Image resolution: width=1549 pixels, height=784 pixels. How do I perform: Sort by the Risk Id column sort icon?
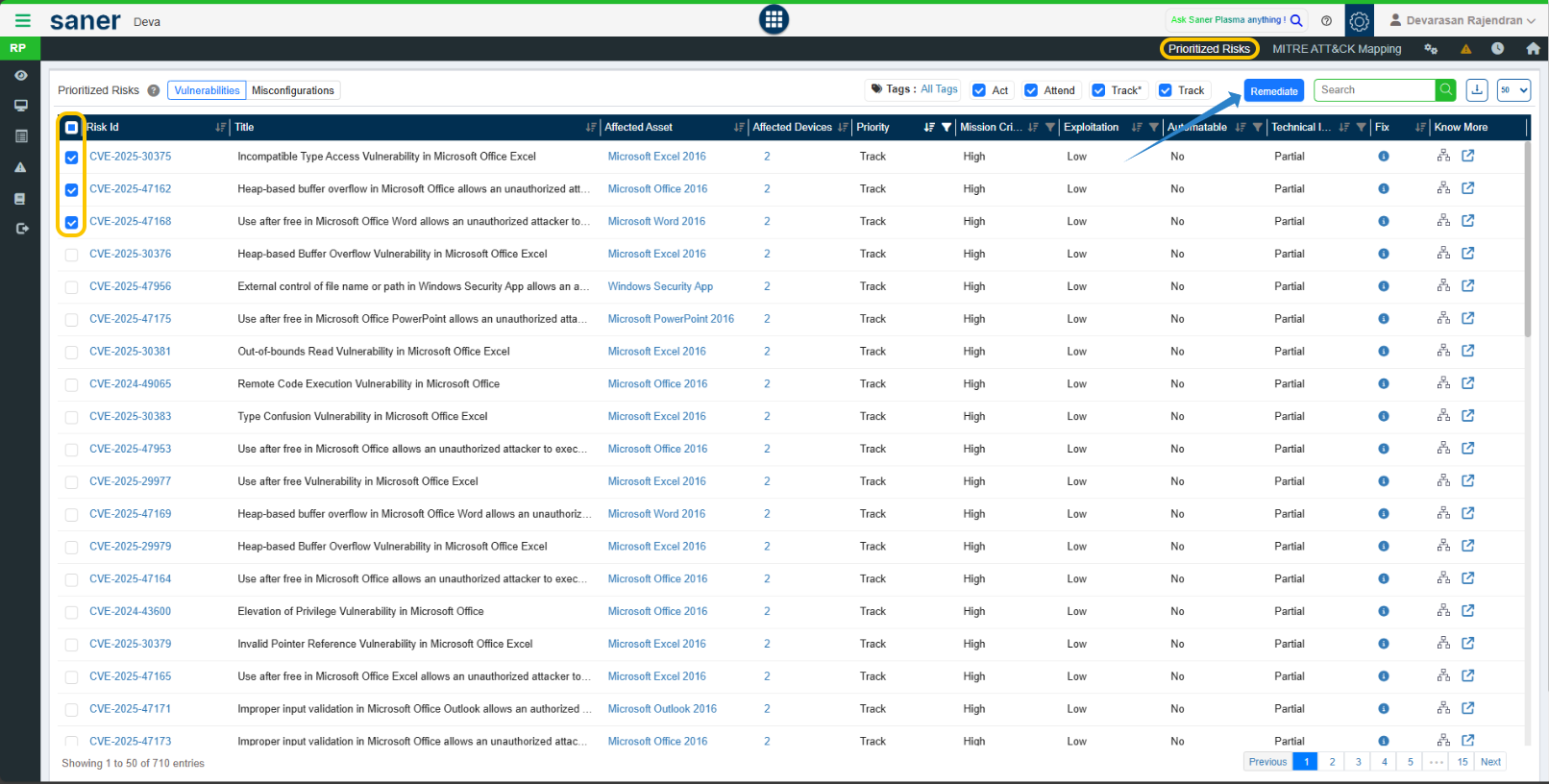221,127
